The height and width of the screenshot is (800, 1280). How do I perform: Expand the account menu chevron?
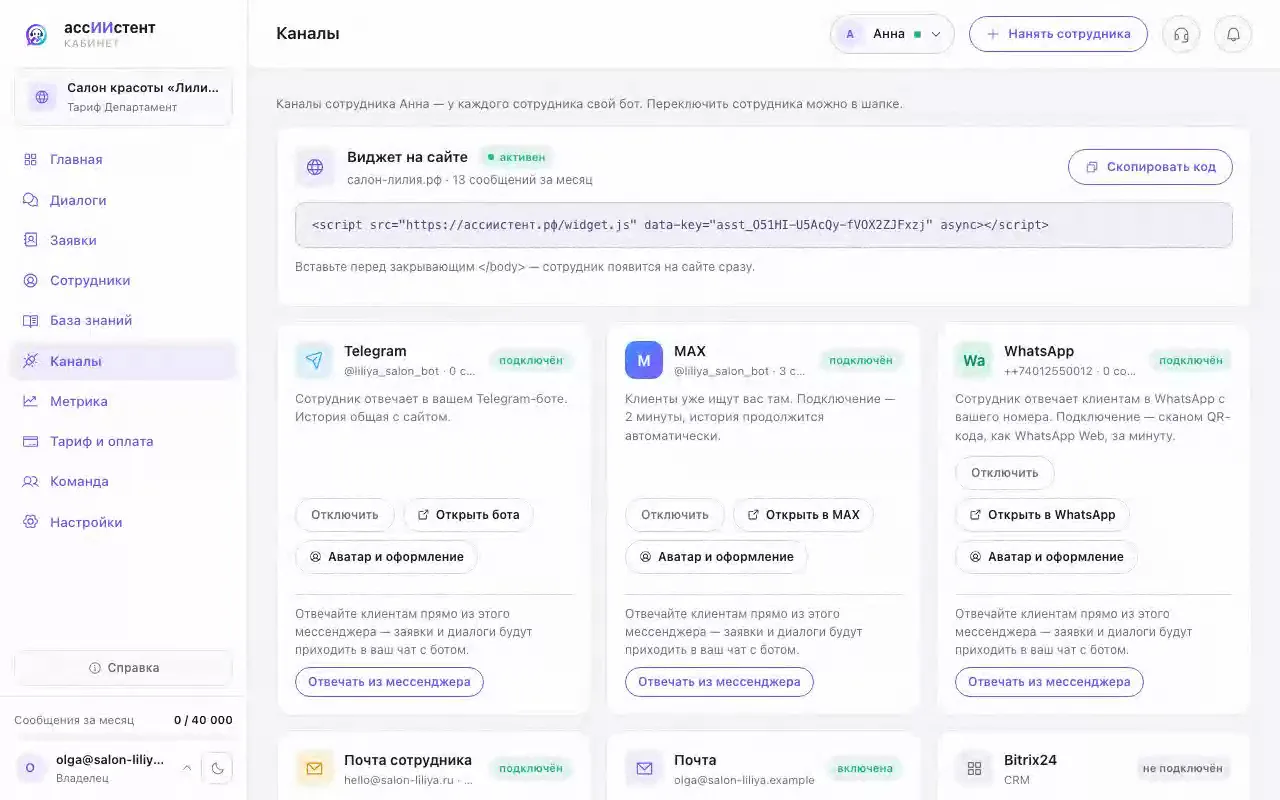click(187, 768)
